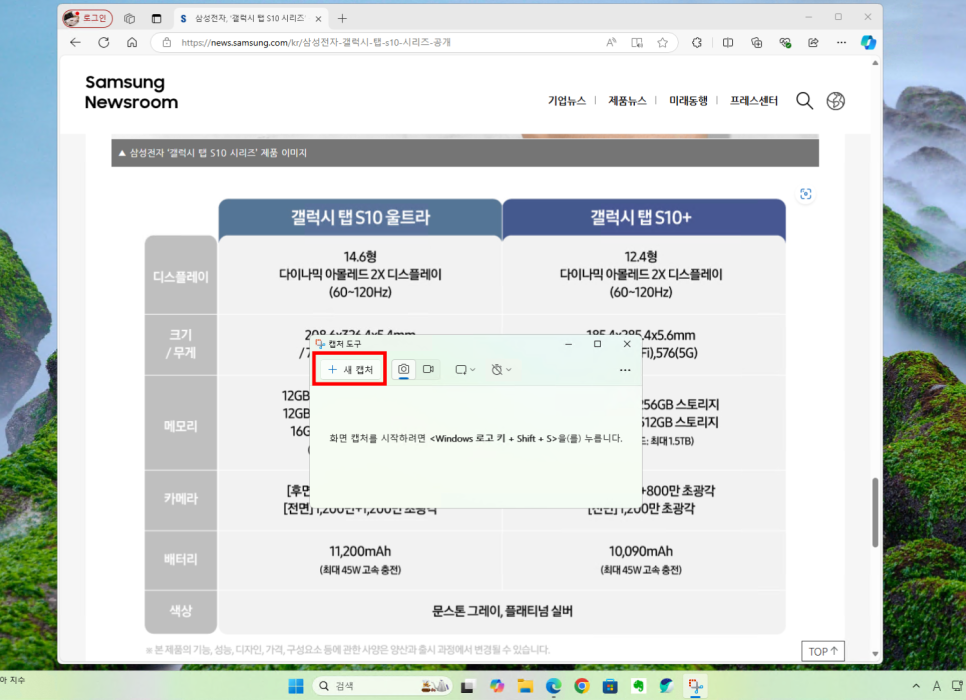Click the visual search icon beside table image
The width and height of the screenshot is (966, 700).
tap(805, 194)
